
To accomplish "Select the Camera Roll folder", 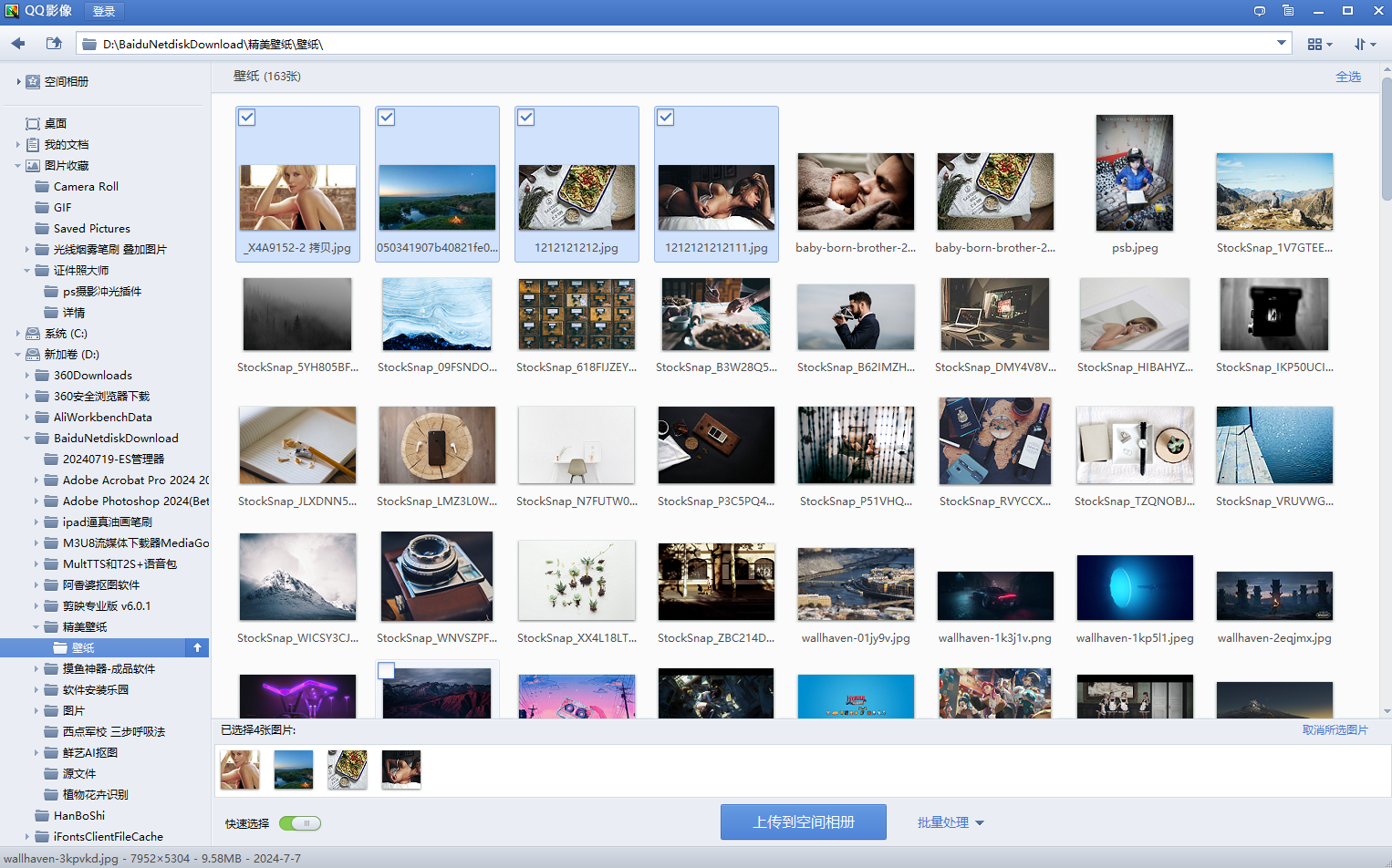I will tap(86, 186).
